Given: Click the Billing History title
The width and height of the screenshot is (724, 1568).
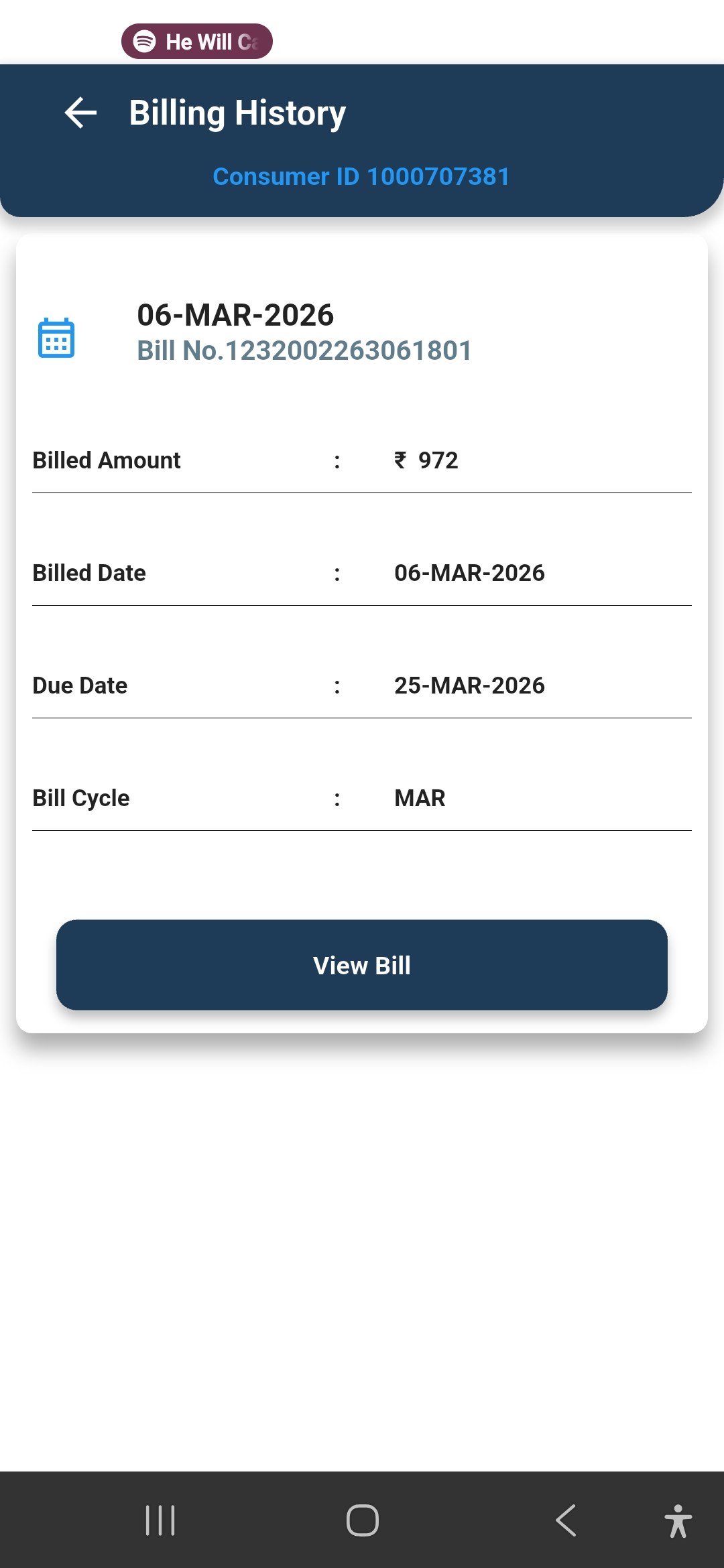Looking at the screenshot, I should 237,113.
